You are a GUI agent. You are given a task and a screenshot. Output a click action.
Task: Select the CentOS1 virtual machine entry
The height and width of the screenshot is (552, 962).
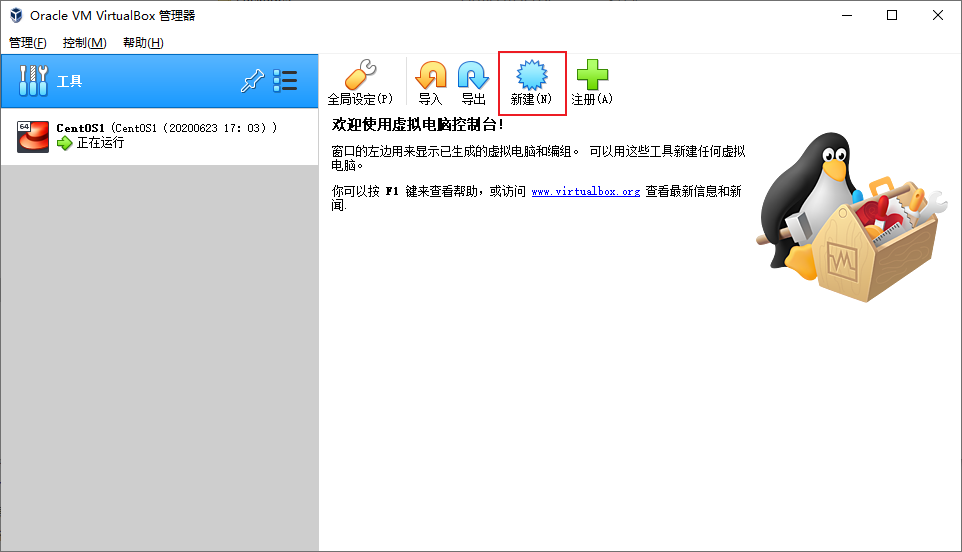tap(165, 136)
